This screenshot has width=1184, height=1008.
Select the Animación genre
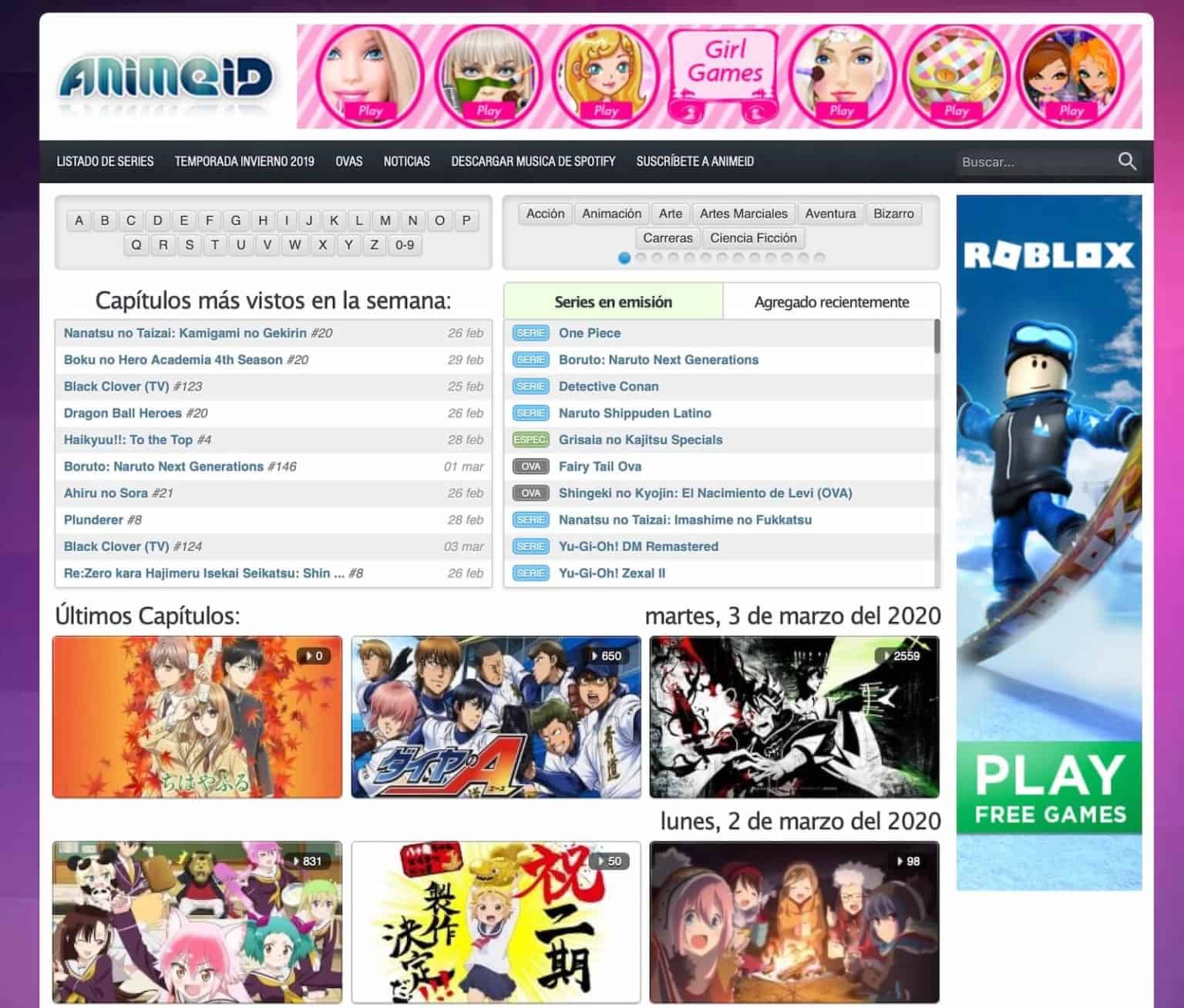[x=611, y=213]
